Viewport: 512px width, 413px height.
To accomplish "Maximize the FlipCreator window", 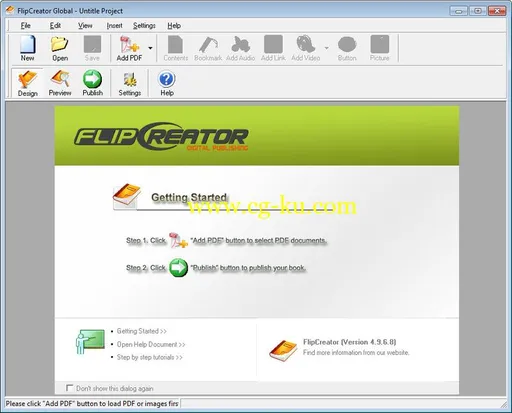I will coord(477,11).
